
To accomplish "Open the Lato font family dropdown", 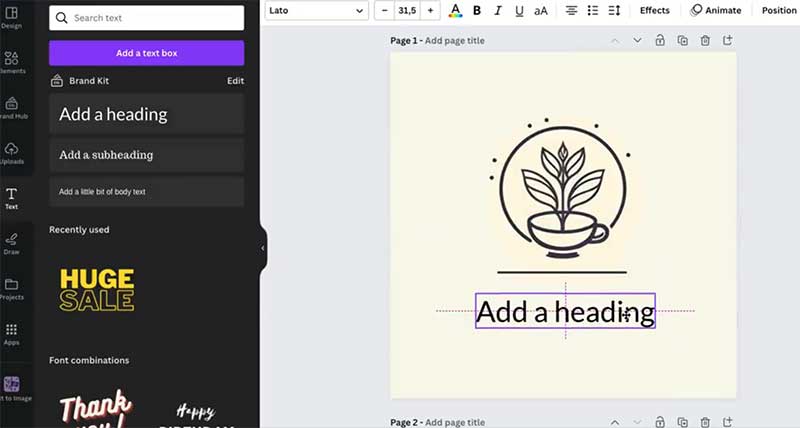I will pyautogui.click(x=316, y=11).
